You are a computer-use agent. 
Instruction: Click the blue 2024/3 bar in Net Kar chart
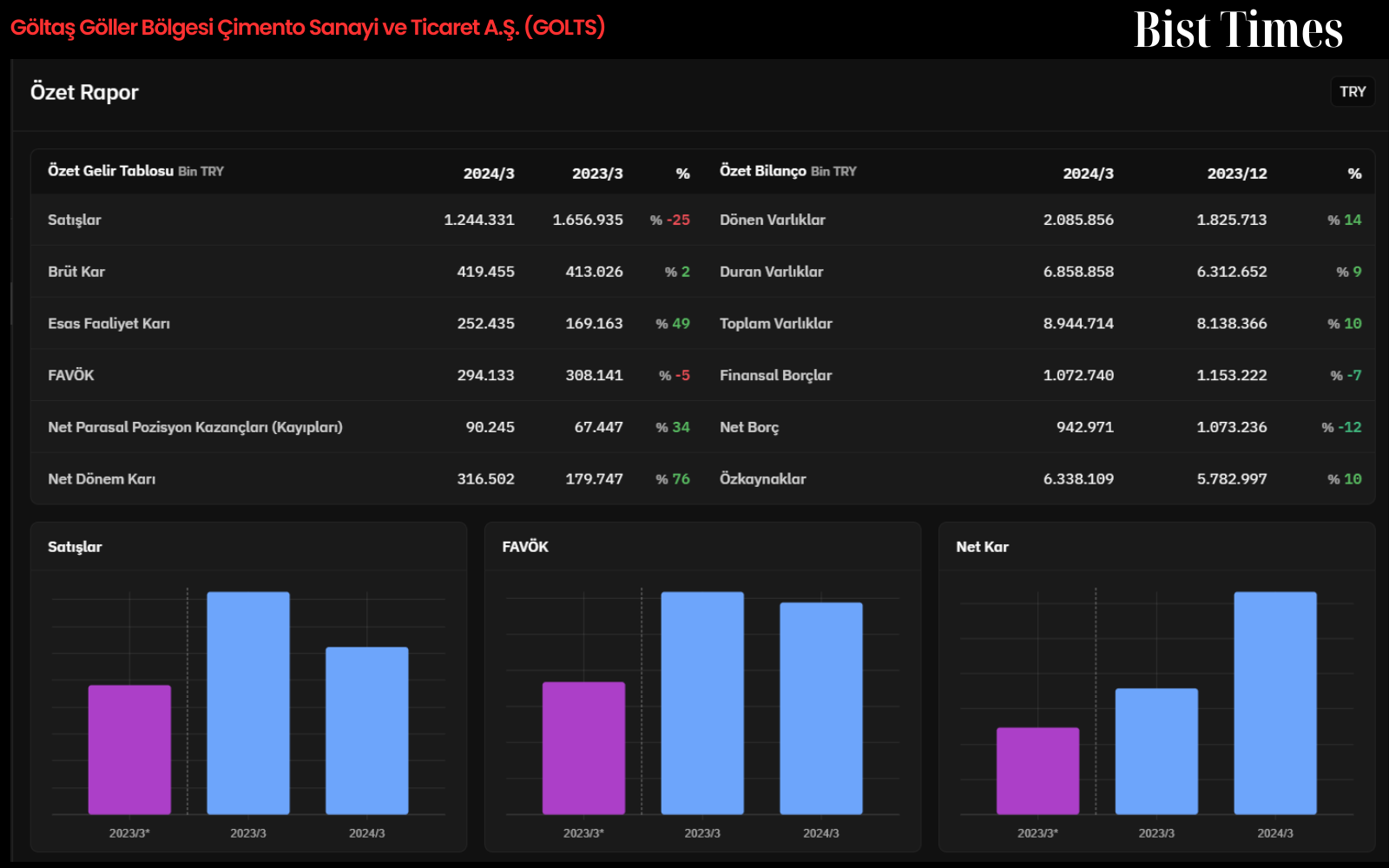[1275, 703]
